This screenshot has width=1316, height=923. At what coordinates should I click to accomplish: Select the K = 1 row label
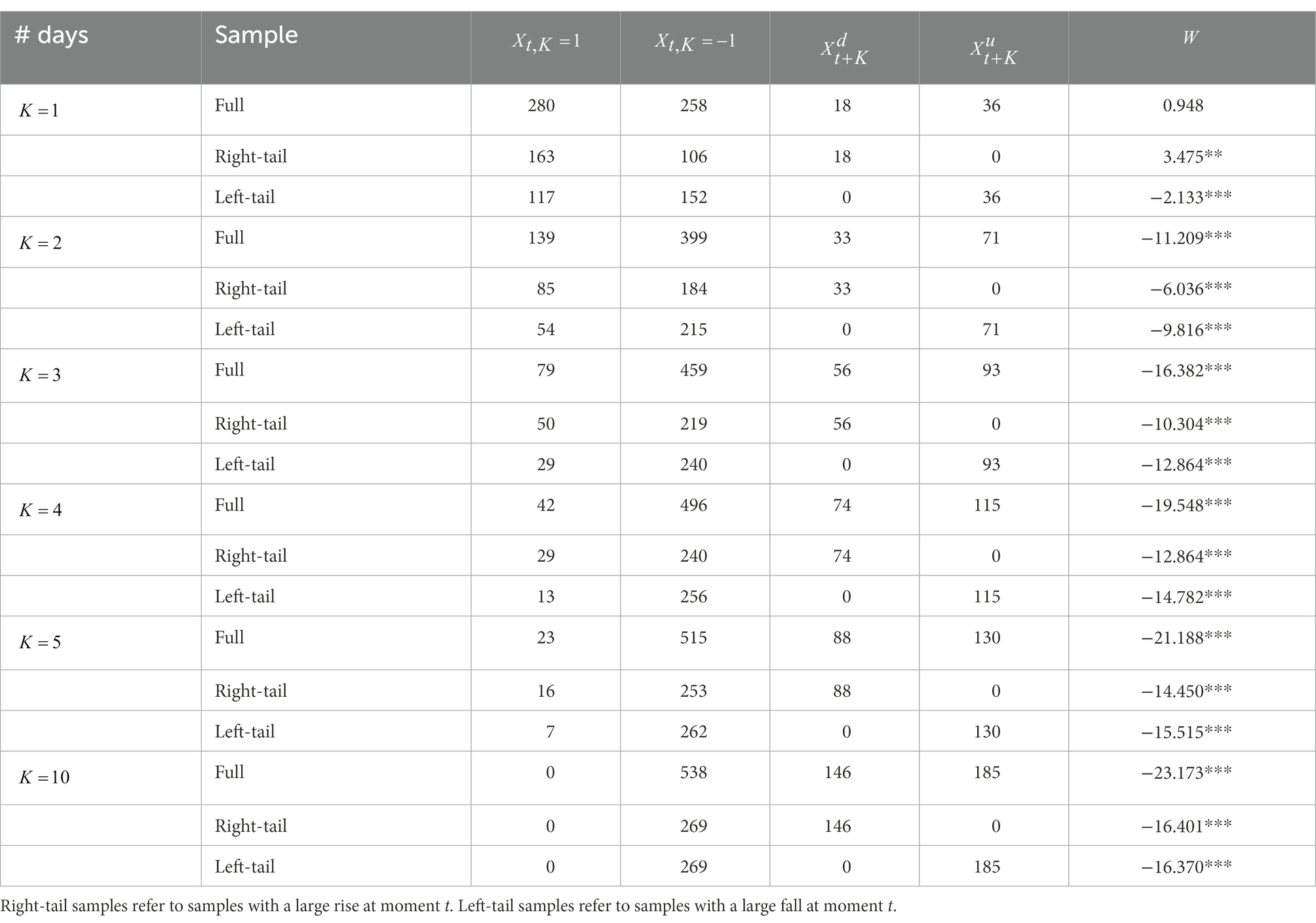click(x=39, y=110)
